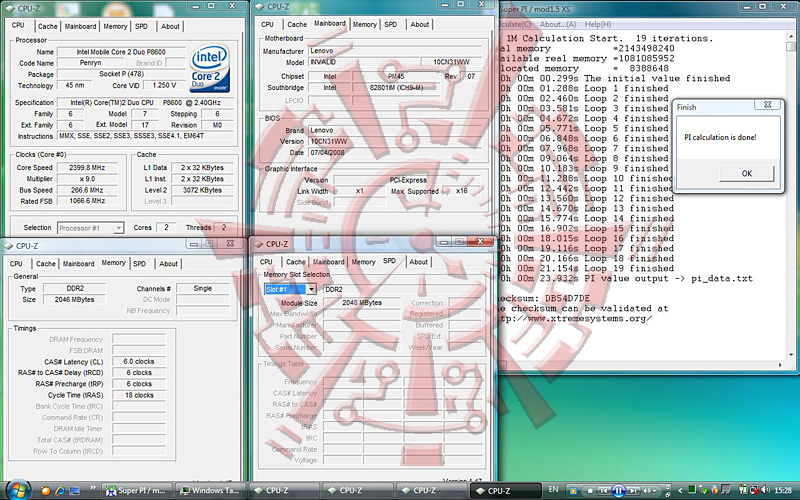This screenshot has width=800, height=500.
Task: Click the Code Name value Penryn
Action: point(90,63)
